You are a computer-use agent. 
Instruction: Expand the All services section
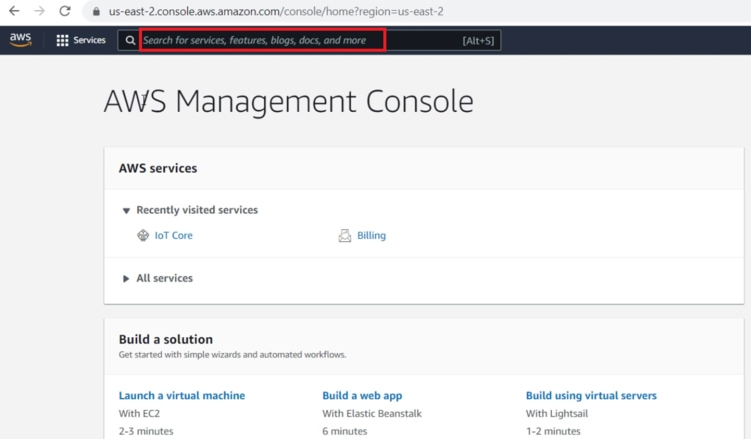pyautogui.click(x=126, y=278)
